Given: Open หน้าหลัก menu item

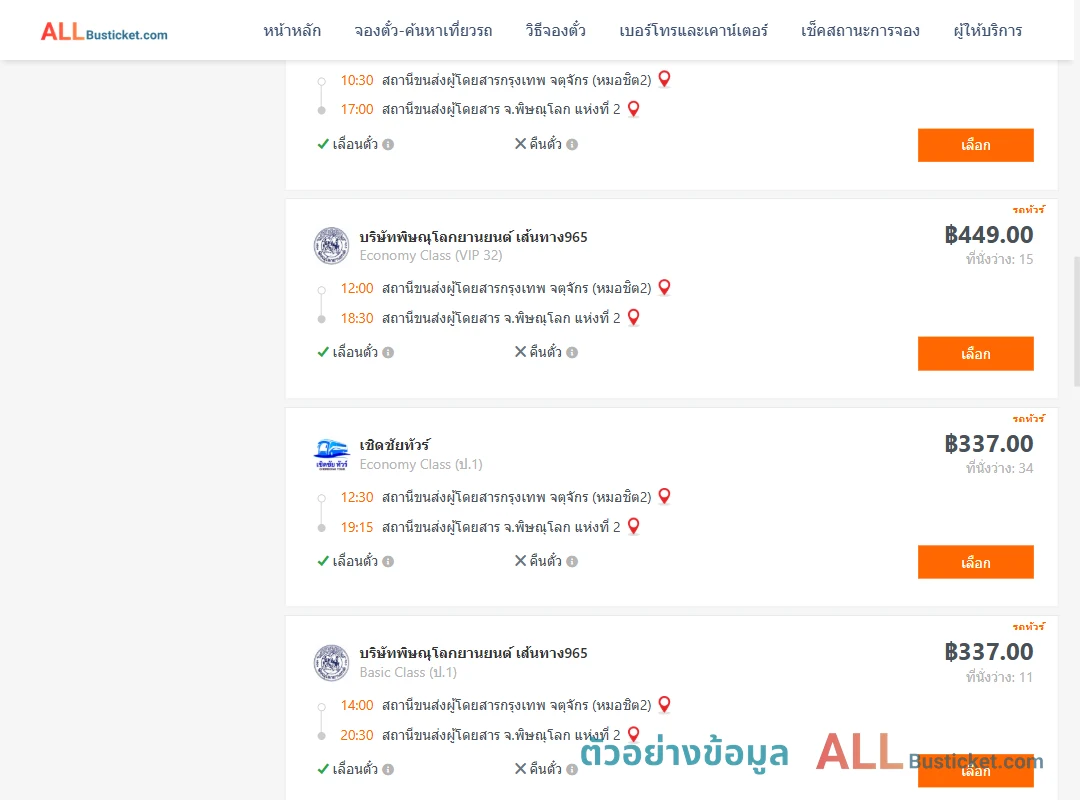Looking at the screenshot, I should [292, 30].
